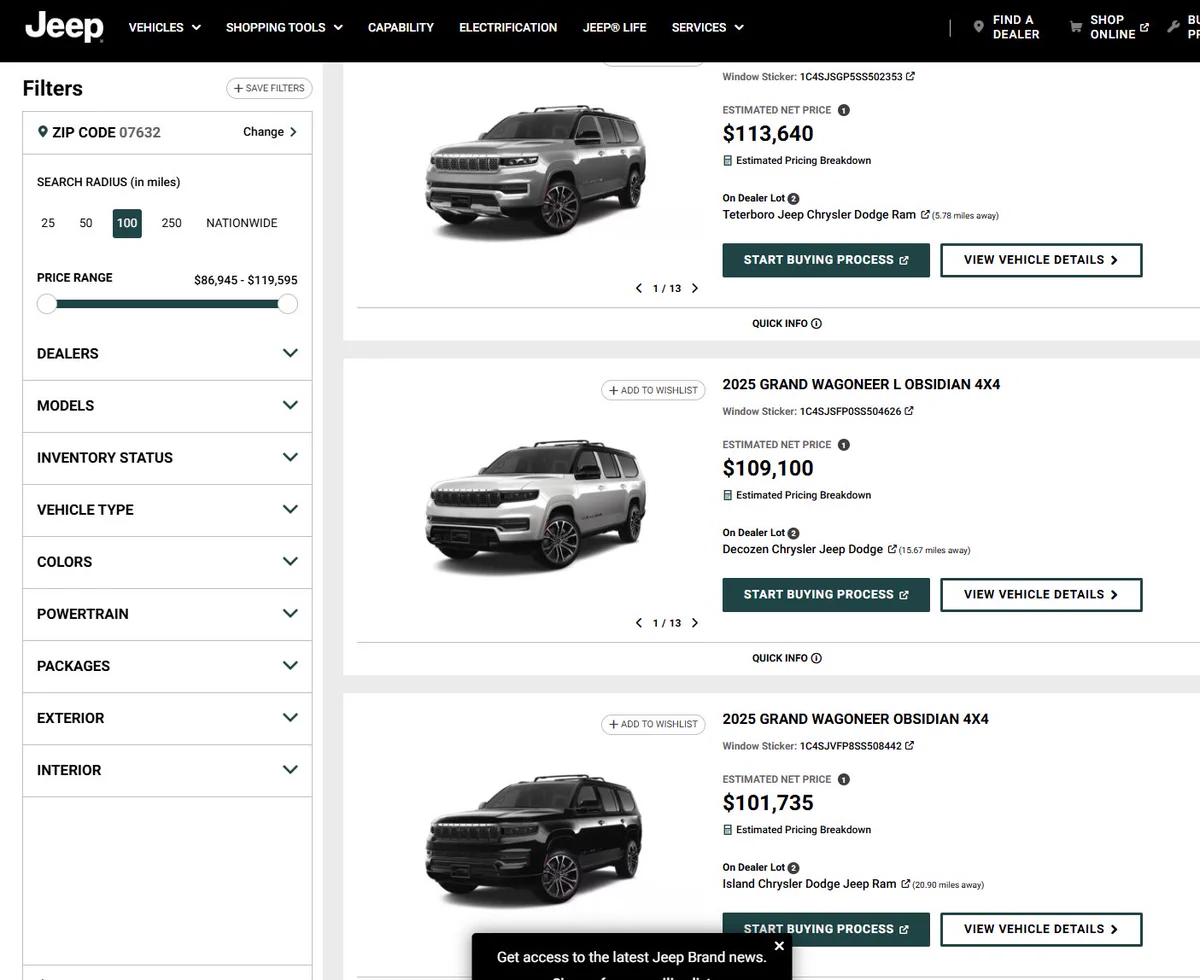Click the maximum price slider handle

click(288, 304)
